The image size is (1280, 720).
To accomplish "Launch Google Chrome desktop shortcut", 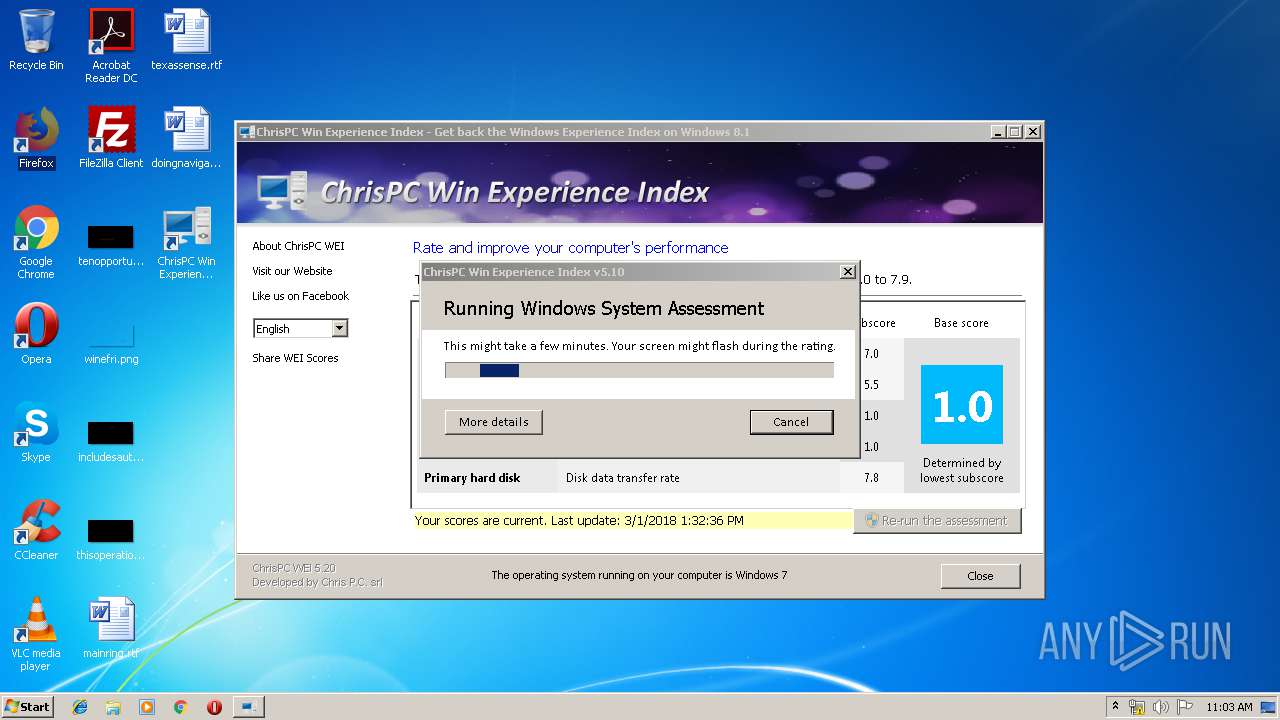I will click(x=36, y=243).
